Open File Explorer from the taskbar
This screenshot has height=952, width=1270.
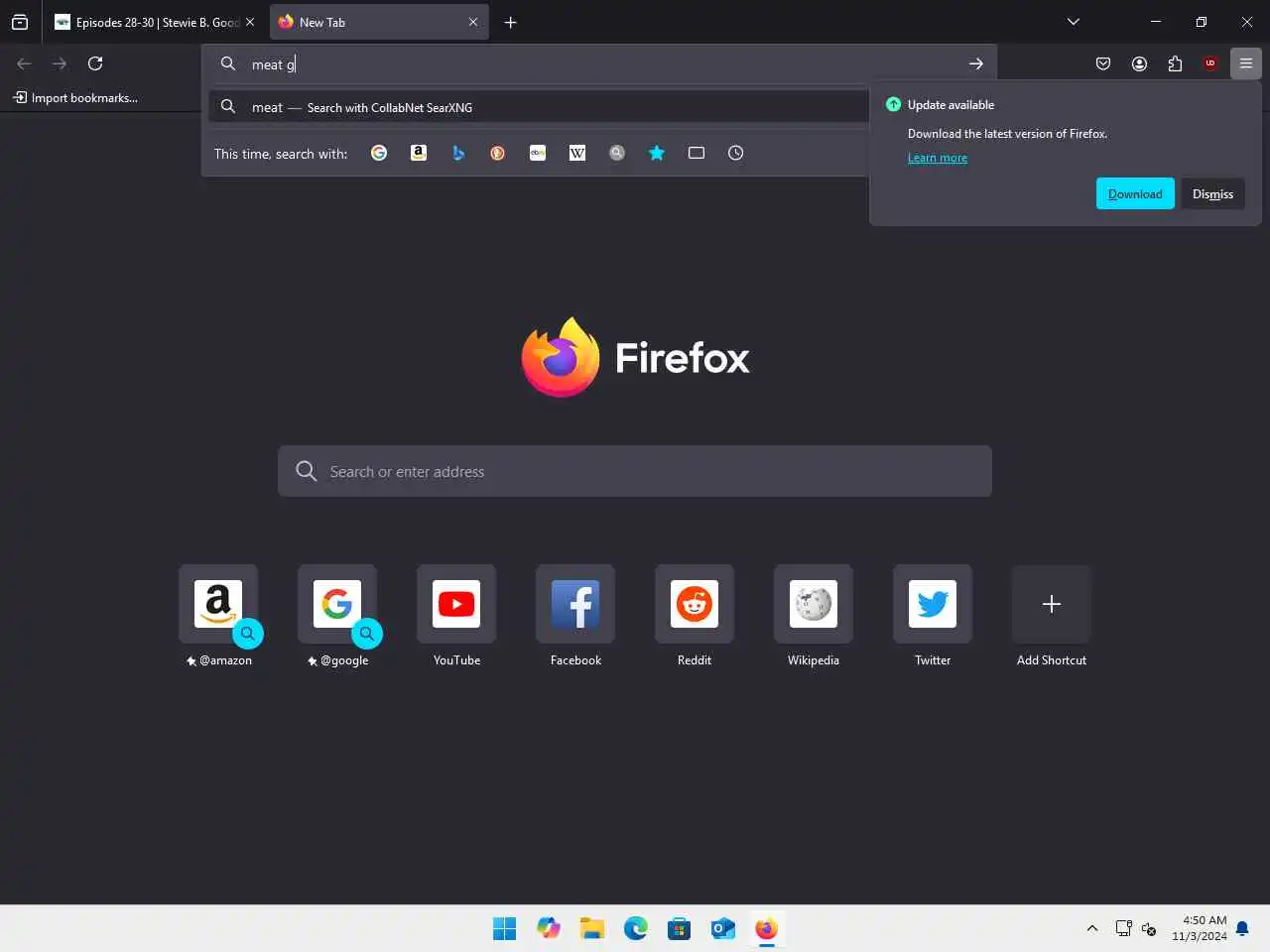(x=592, y=929)
